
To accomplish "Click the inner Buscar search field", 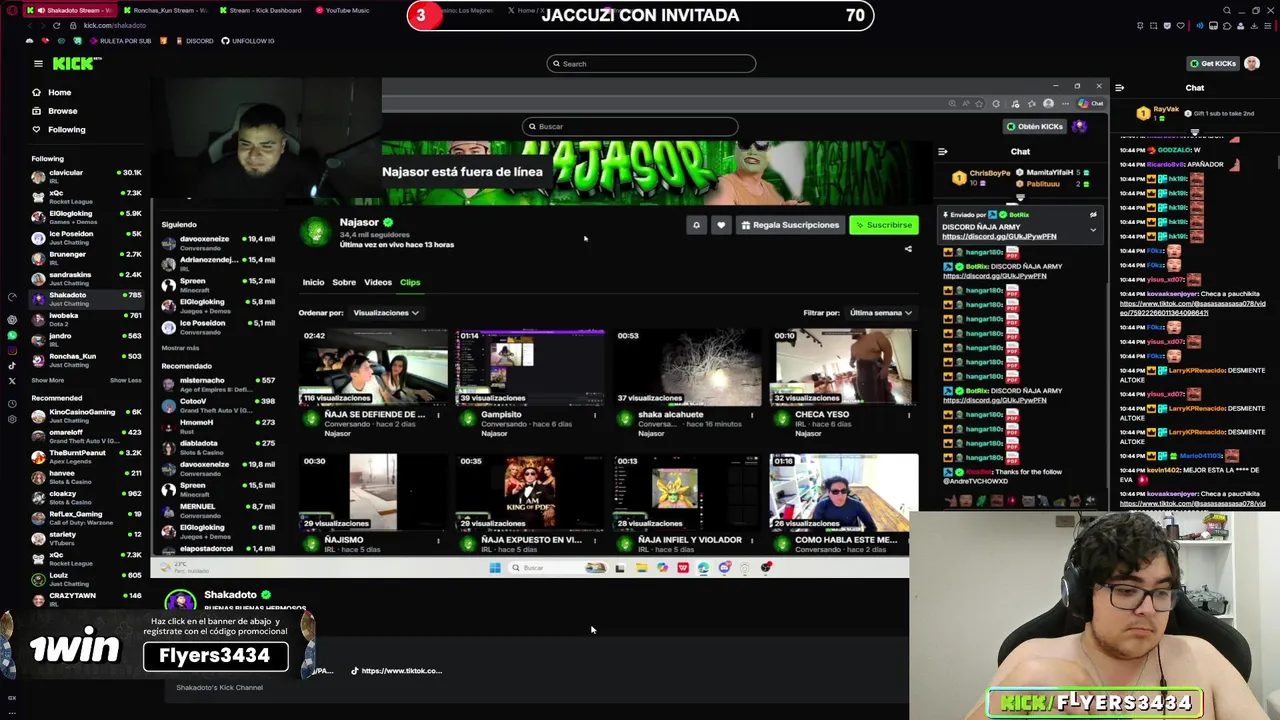I will tap(630, 127).
